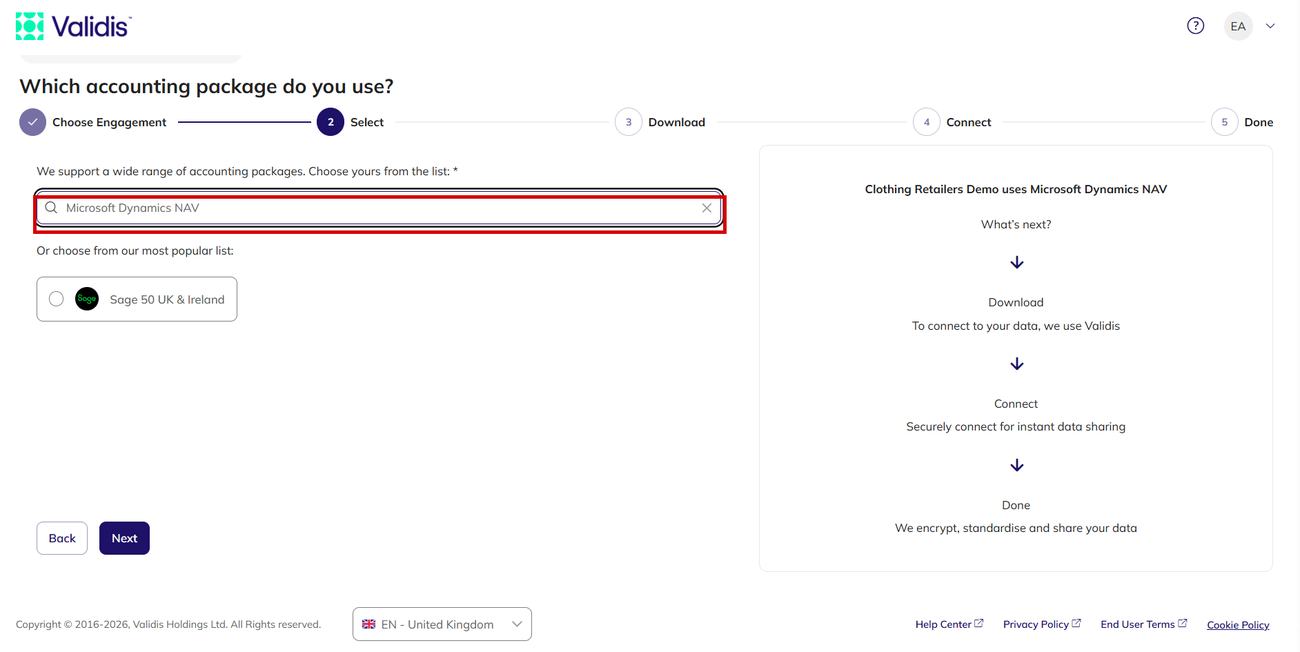Clear the Microsoft Dynamics NAV search field

[x=707, y=208]
